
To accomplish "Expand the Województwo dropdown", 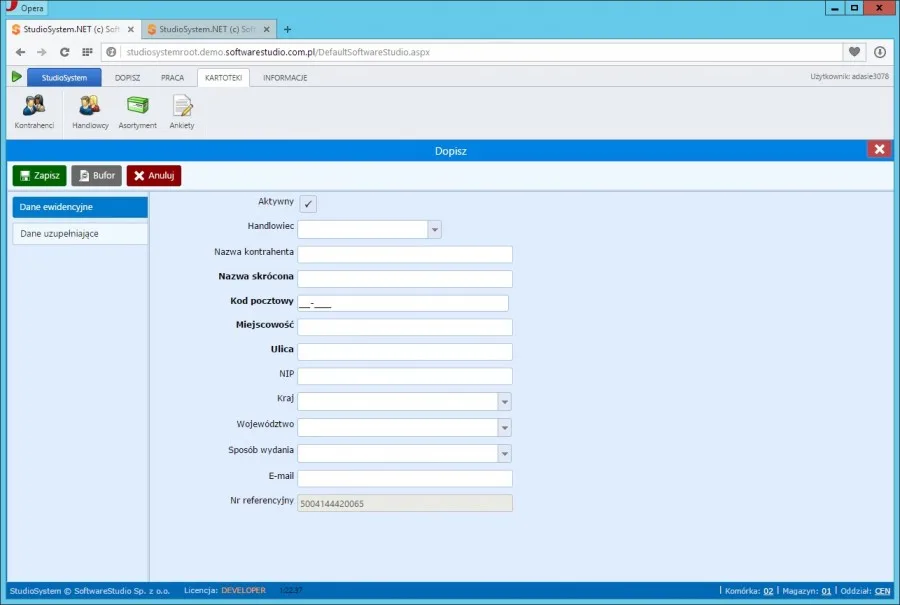I will [x=505, y=428].
